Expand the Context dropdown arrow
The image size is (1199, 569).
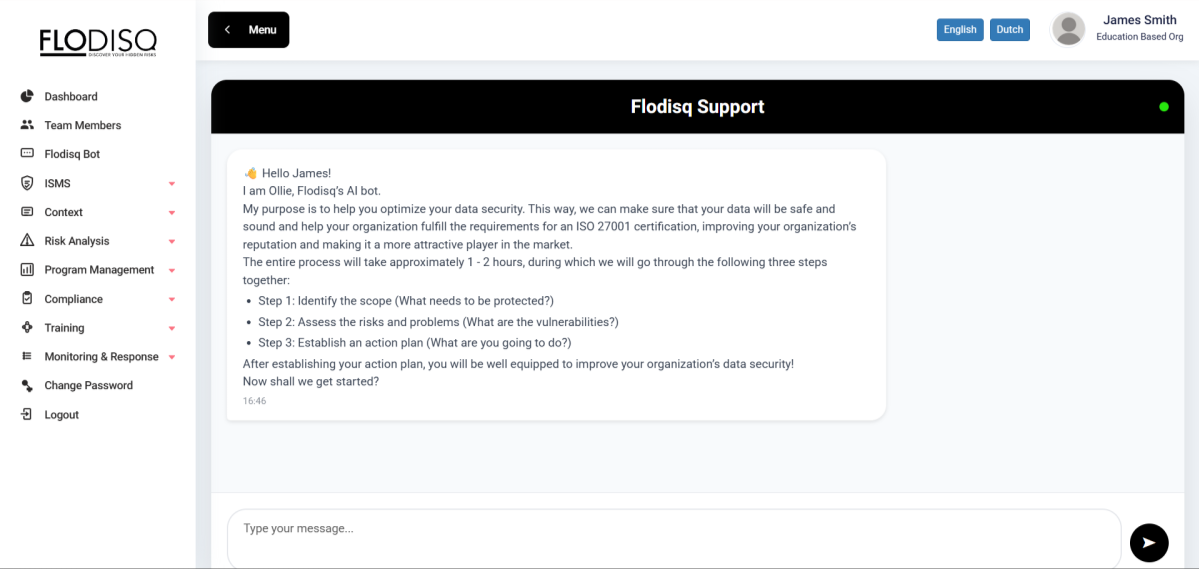172,213
